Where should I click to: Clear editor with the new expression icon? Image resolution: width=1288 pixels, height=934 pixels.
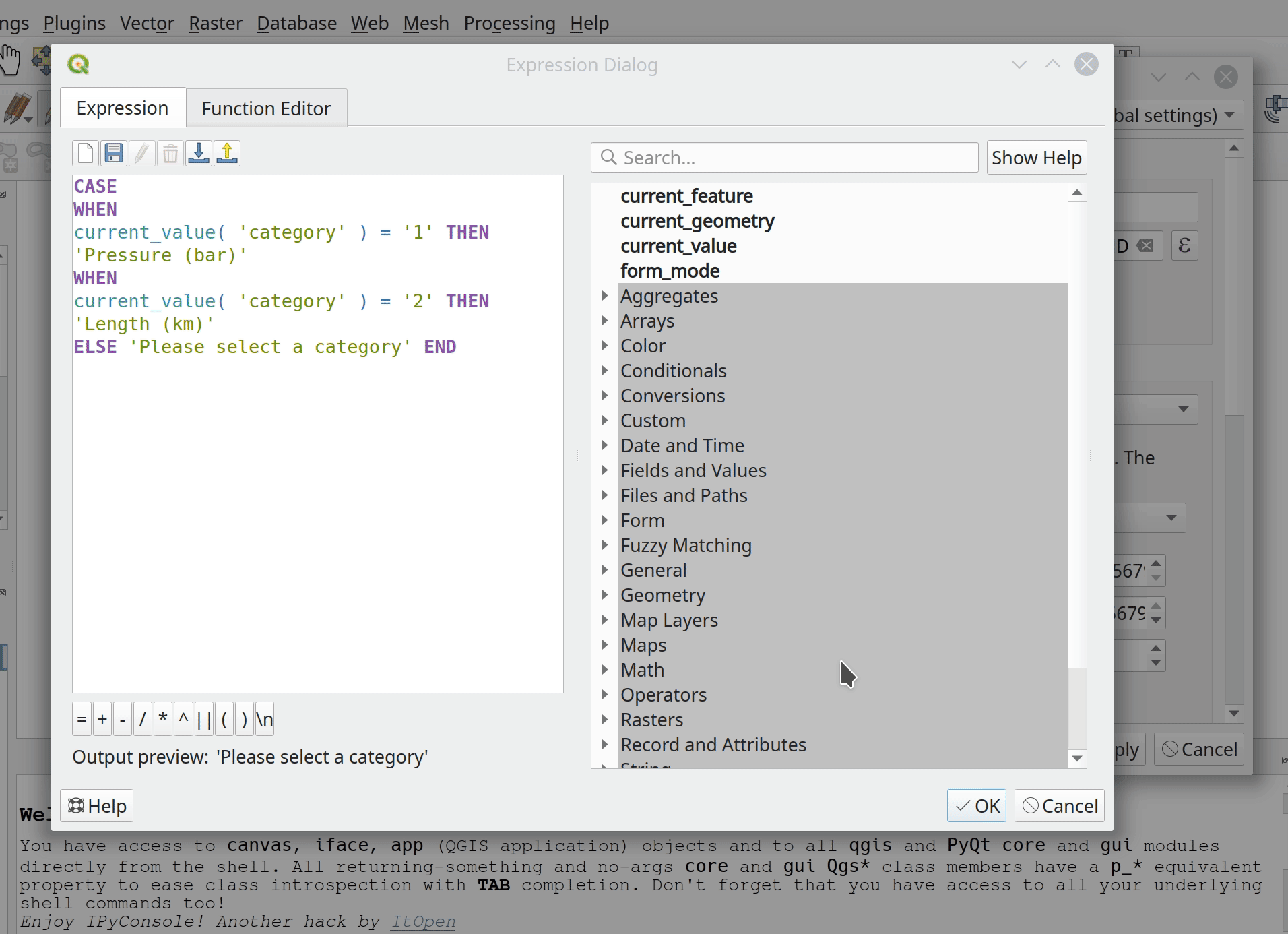tap(86, 154)
